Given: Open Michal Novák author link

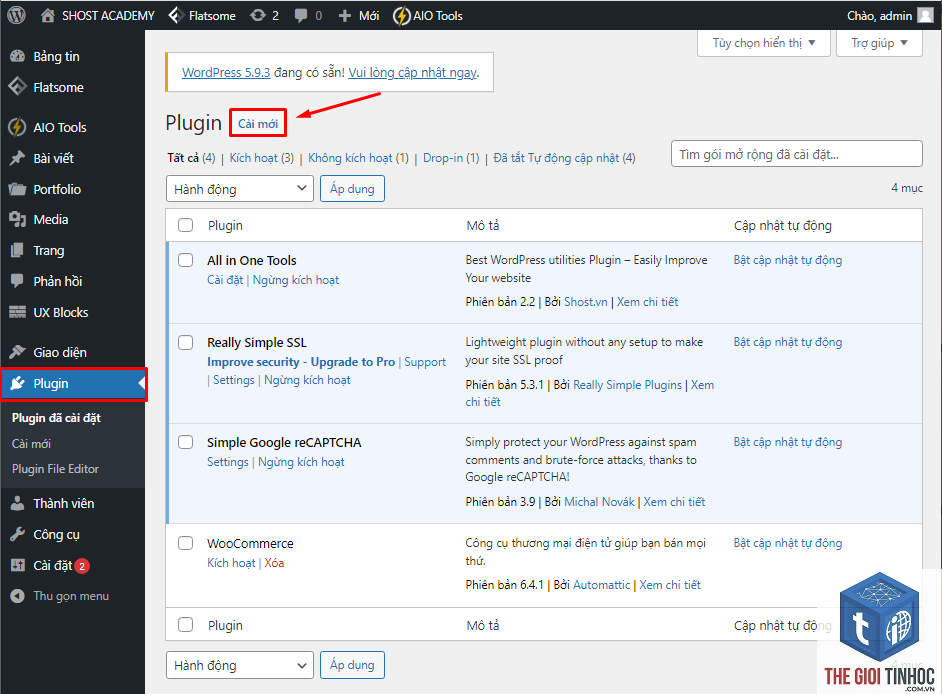Looking at the screenshot, I should (x=600, y=502).
